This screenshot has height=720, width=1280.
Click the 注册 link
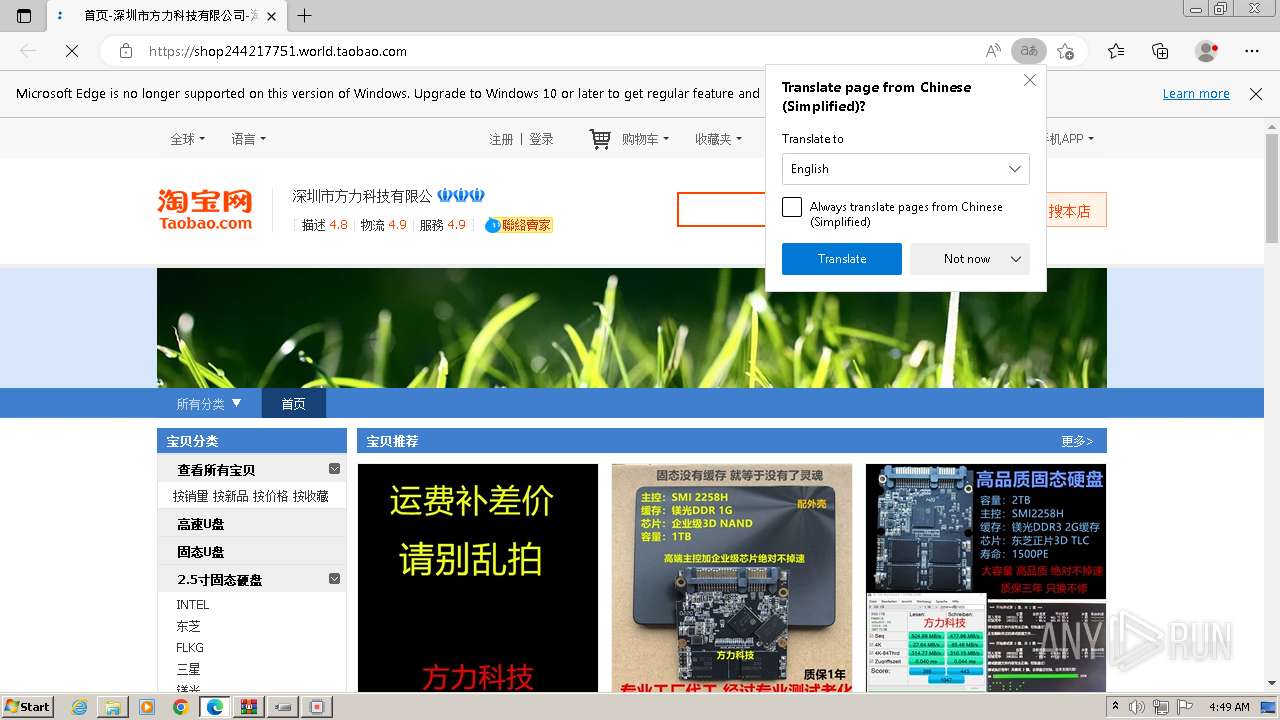pyautogui.click(x=502, y=139)
